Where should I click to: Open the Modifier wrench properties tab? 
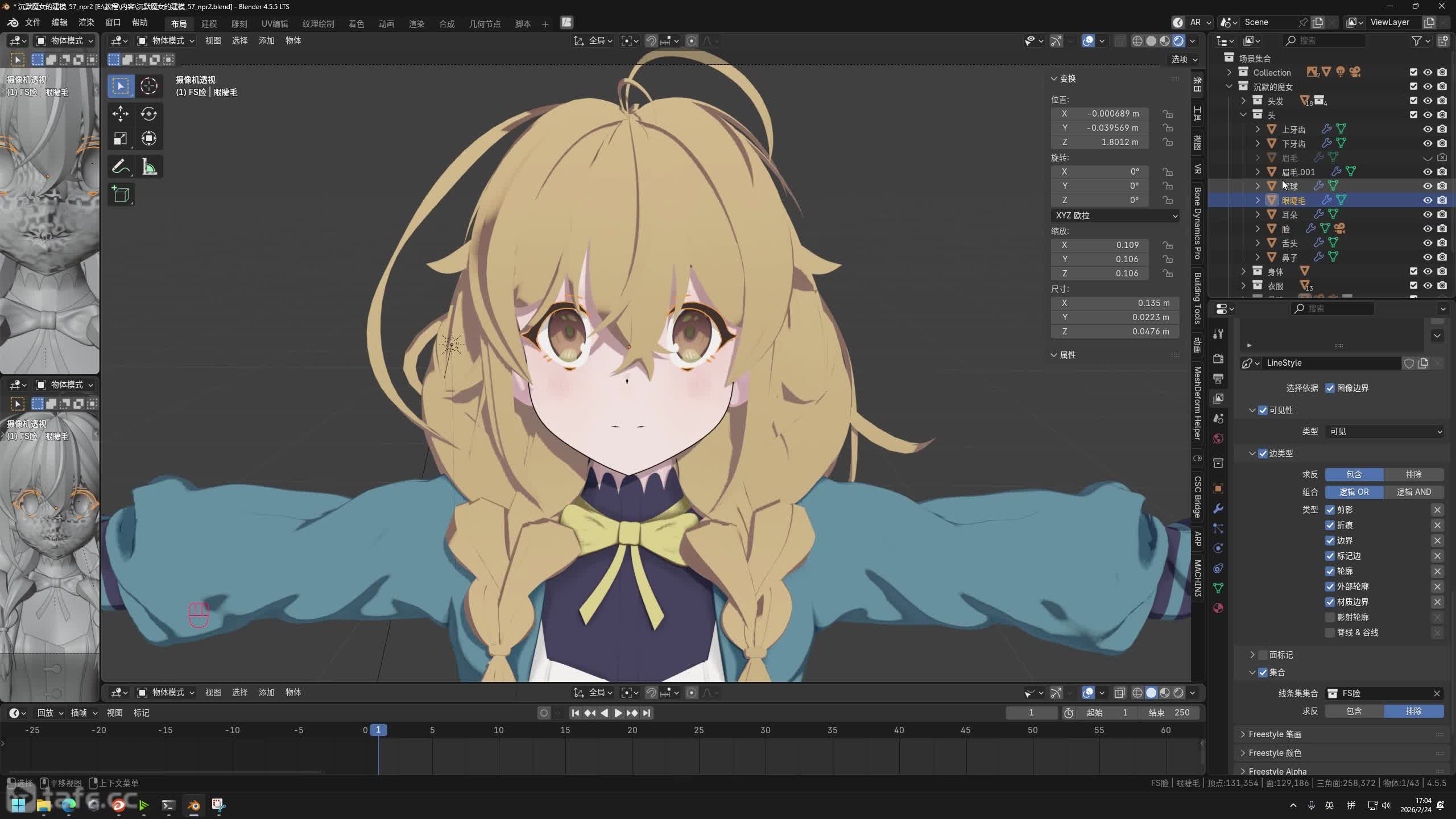1218,508
